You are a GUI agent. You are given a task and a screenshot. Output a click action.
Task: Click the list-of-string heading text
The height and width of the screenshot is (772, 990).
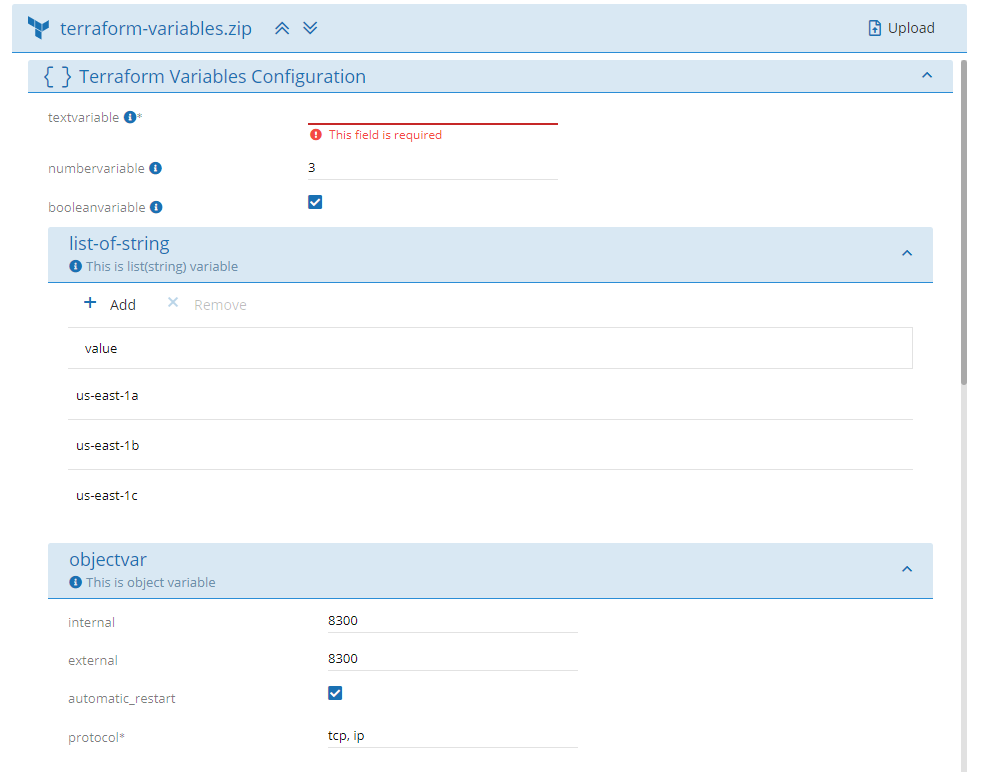(119, 244)
